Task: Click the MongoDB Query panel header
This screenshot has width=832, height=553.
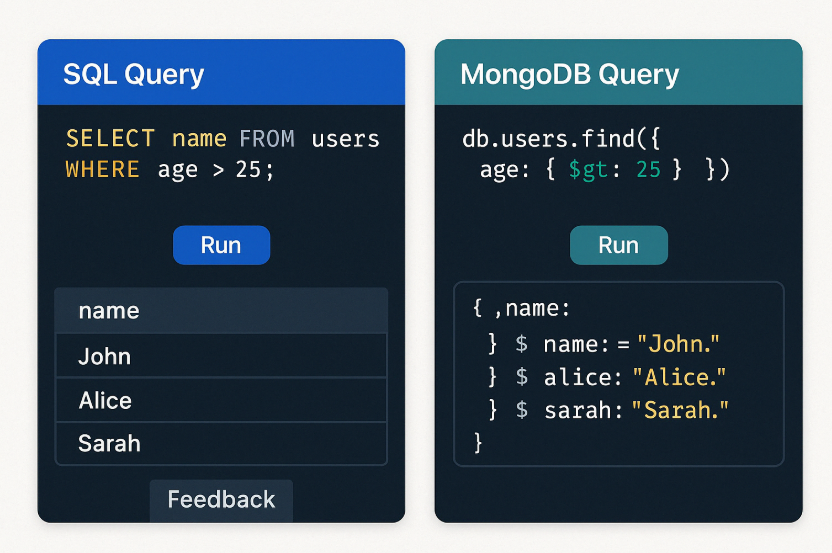Action: tap(619, 72)
